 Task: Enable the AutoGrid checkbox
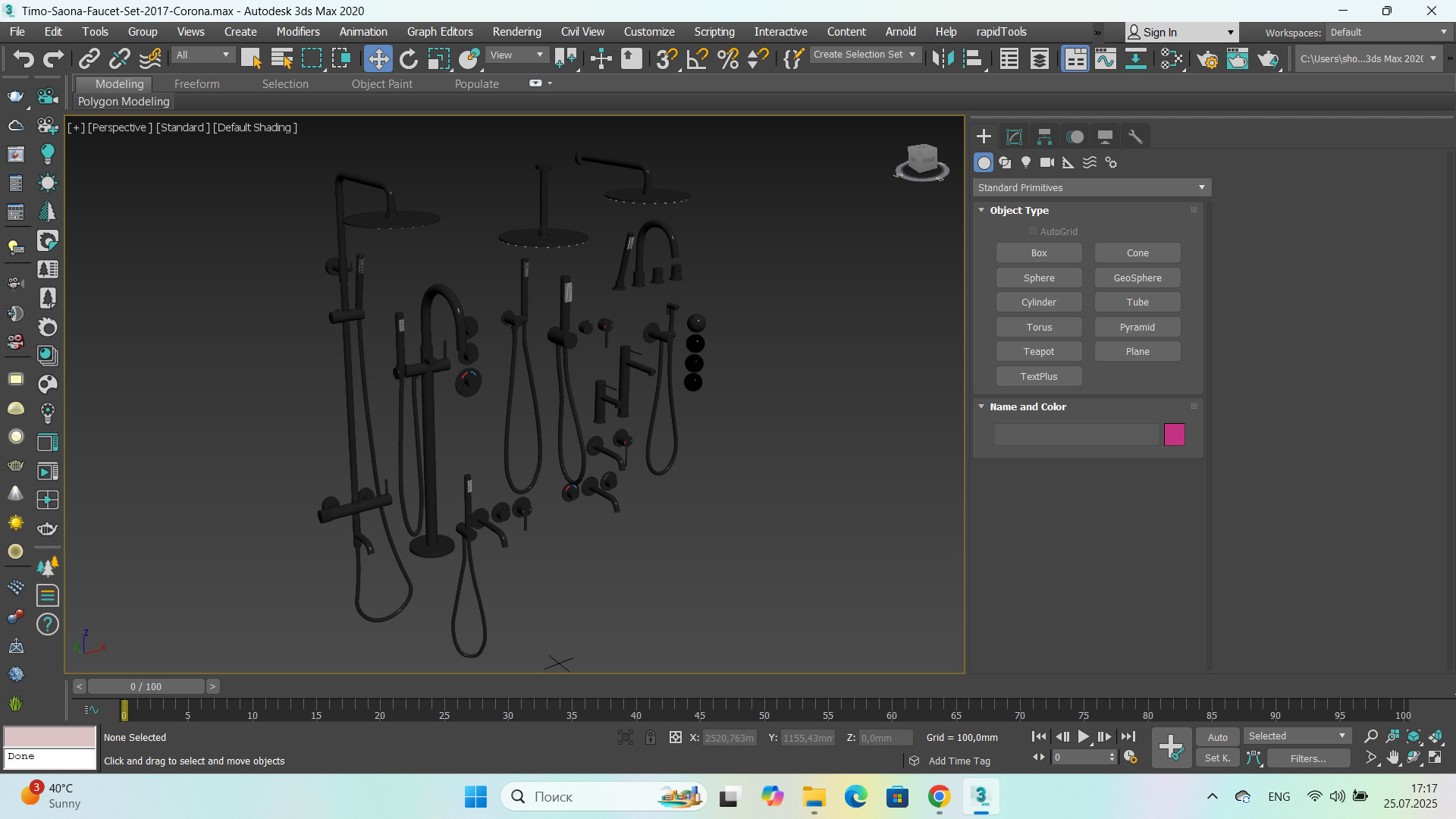(1032, 231)
